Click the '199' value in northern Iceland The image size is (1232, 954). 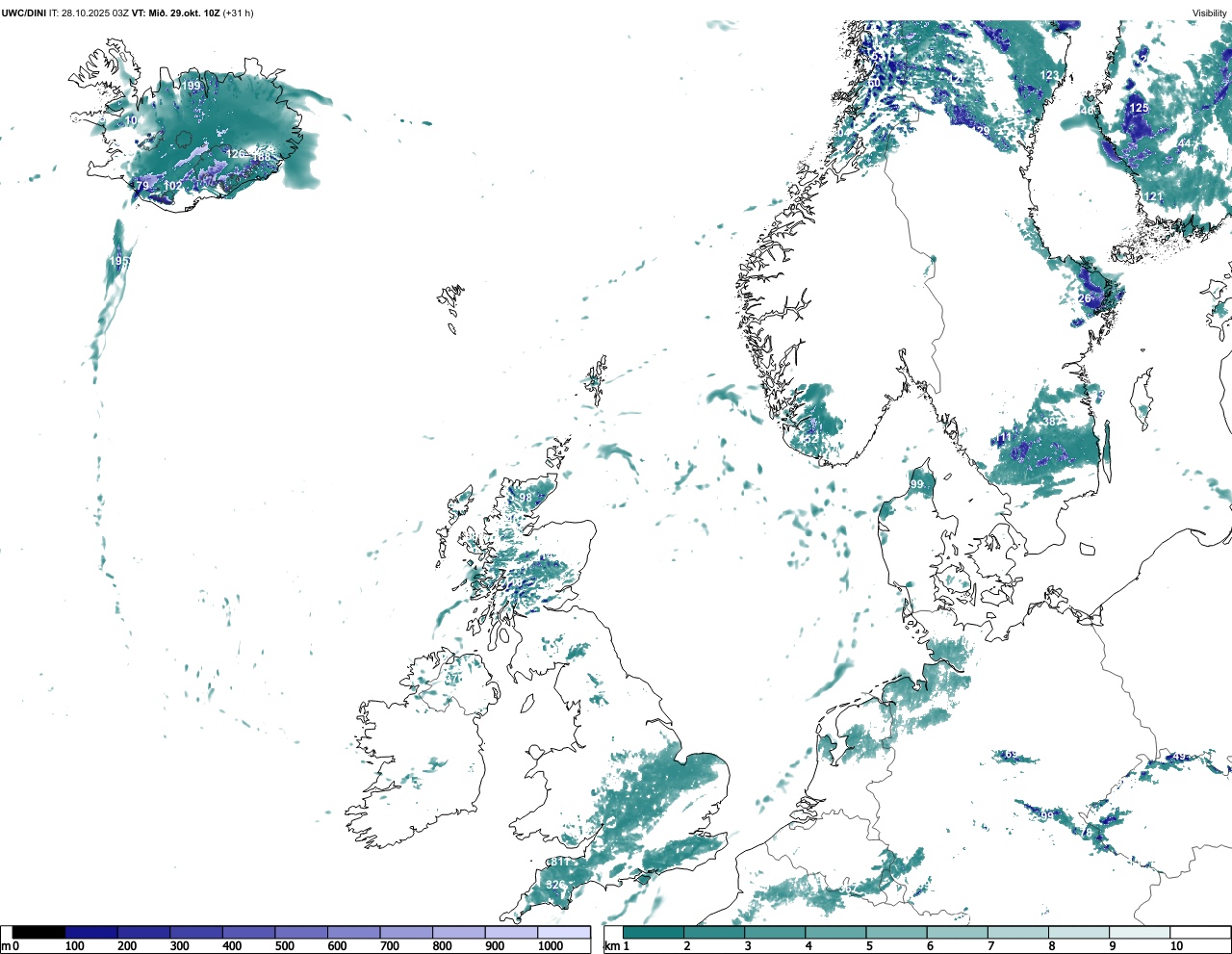(x=192, y=86)
